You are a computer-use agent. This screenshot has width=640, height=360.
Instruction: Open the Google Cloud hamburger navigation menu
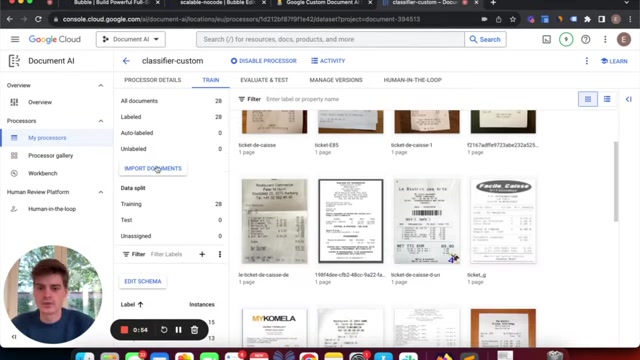pyautogui.click(x=15, y=39)
